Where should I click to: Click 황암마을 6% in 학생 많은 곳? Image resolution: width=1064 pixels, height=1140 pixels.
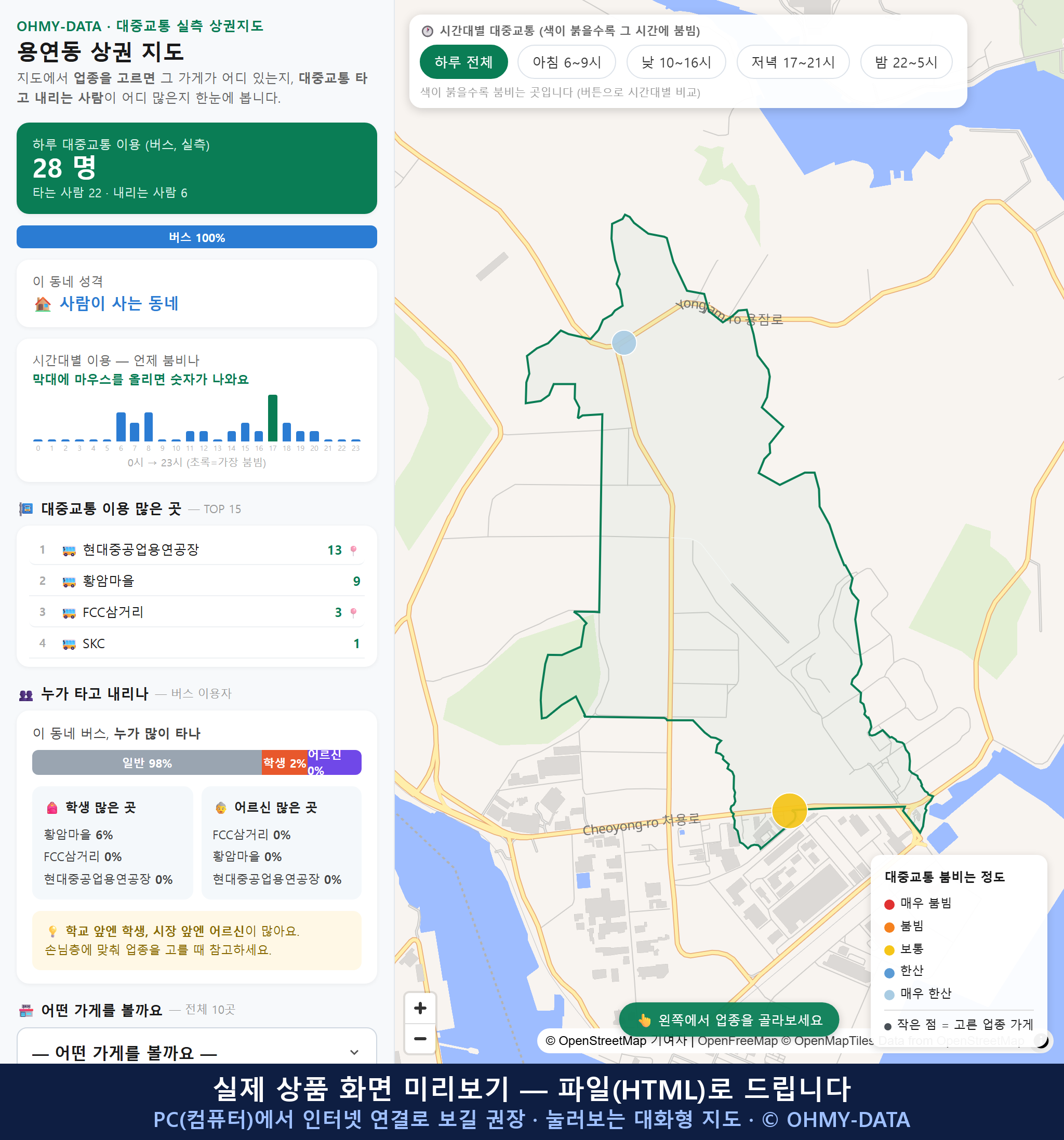[x=78, y=835]
